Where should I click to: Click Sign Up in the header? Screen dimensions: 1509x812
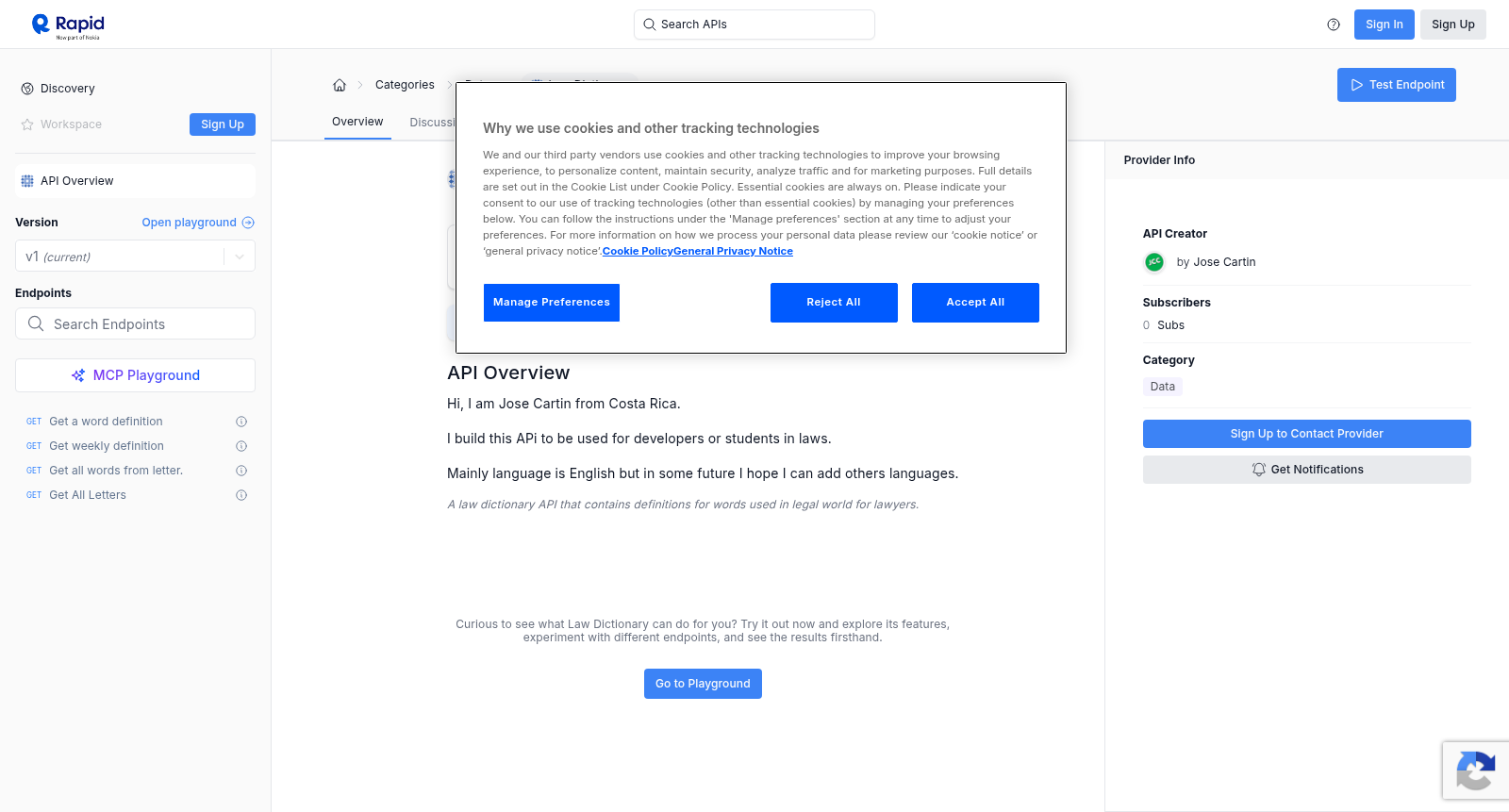[1453, 25]
